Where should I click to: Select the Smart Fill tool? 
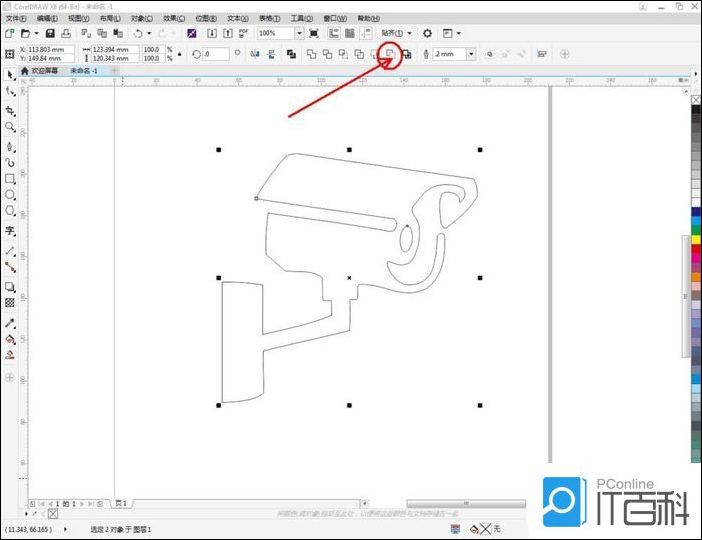10,356
